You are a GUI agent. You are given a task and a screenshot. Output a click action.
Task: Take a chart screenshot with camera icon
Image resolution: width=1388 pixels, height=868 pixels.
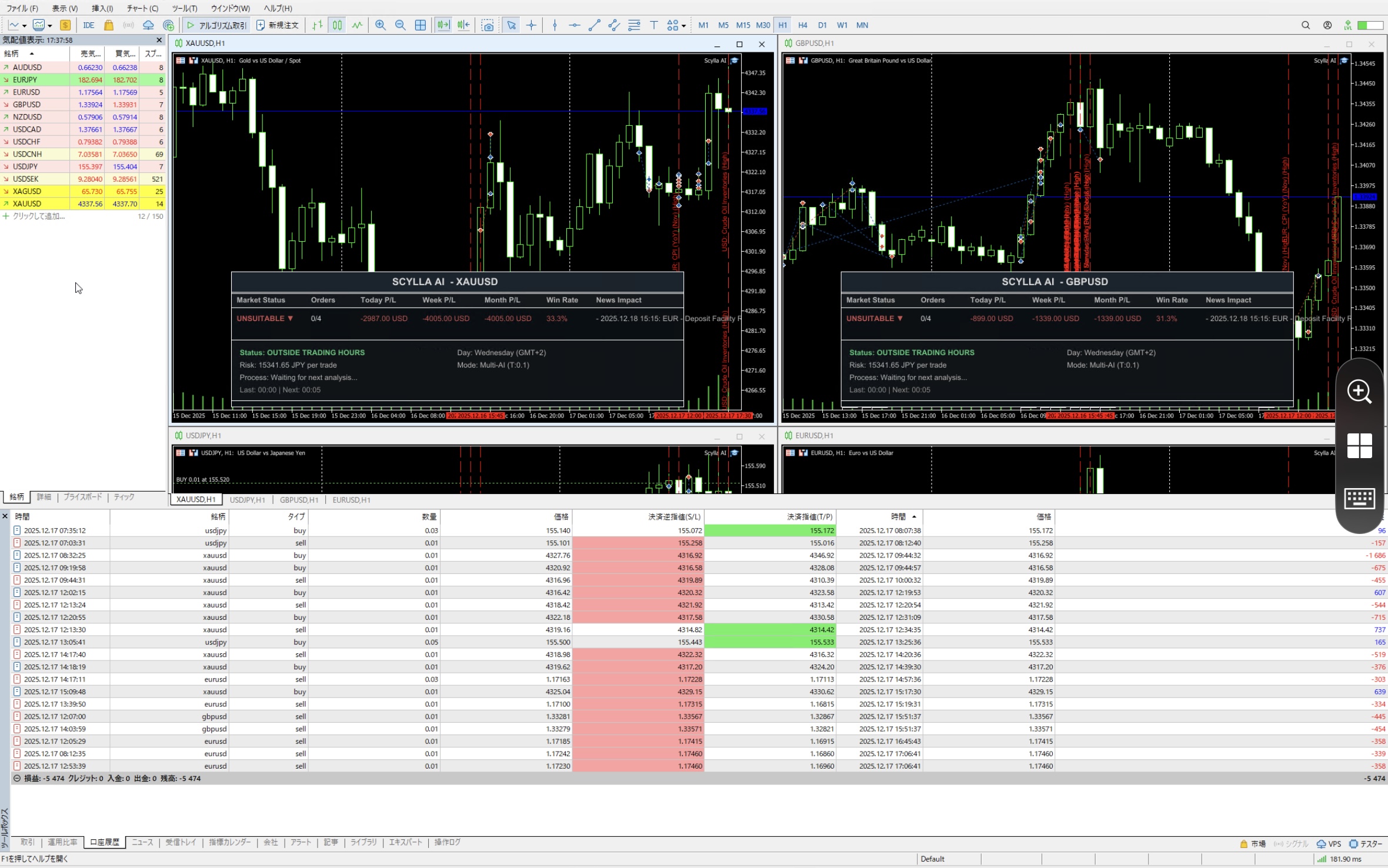coord(488,25)
